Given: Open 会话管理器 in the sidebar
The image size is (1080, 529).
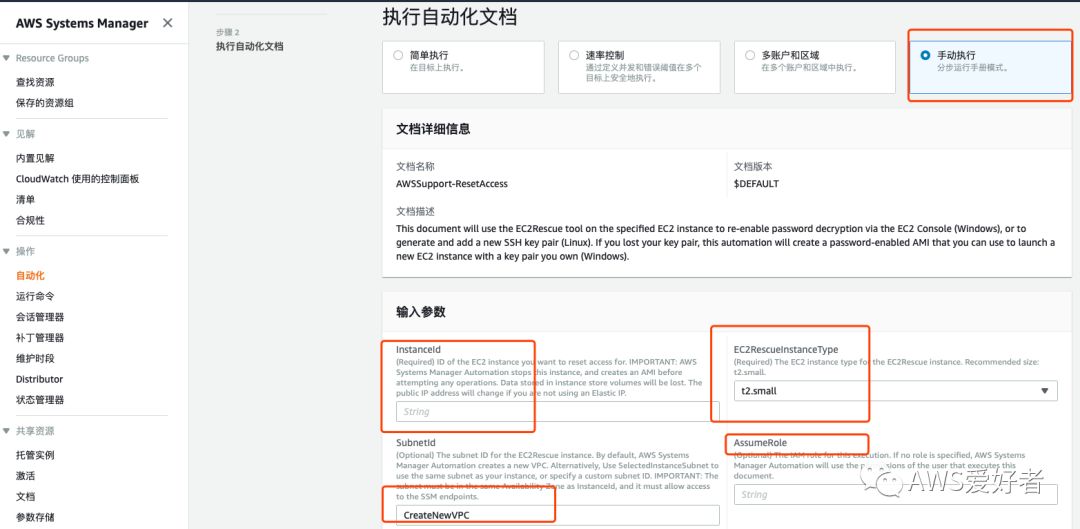Looking at the screenshot, I should tap(40, 317).
